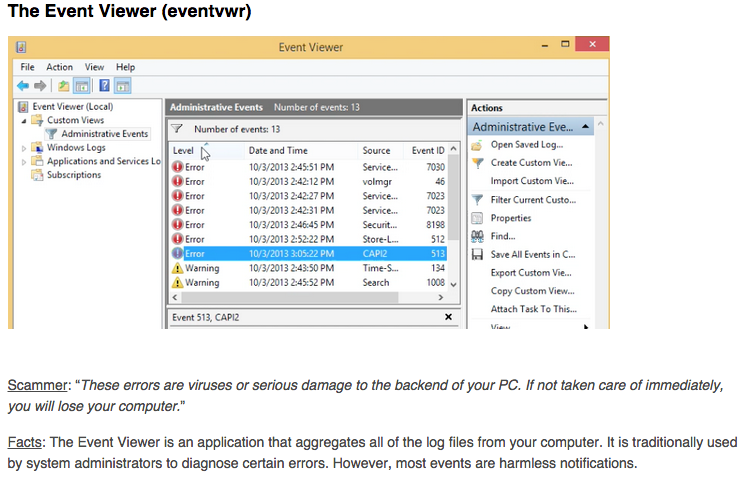Toggle the Show/Hide Console Tree toolbar button
This screenshot has width=747, height=481.
[82, 85]
